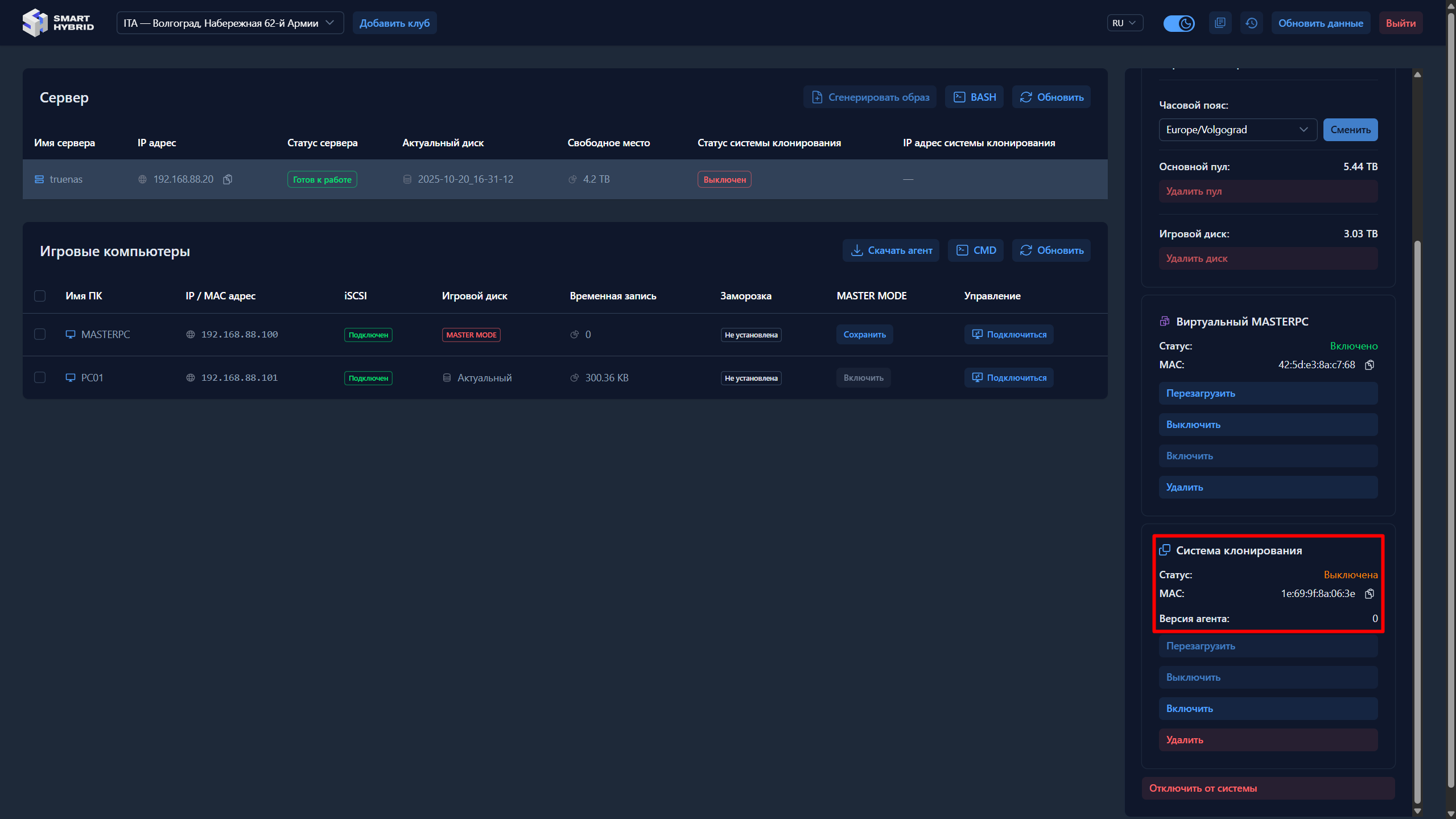Image resolution: width=1456 pixels, height=819 pixels.
Task: Open the logs document icon in header
Action: click(x=1220, y=23)
